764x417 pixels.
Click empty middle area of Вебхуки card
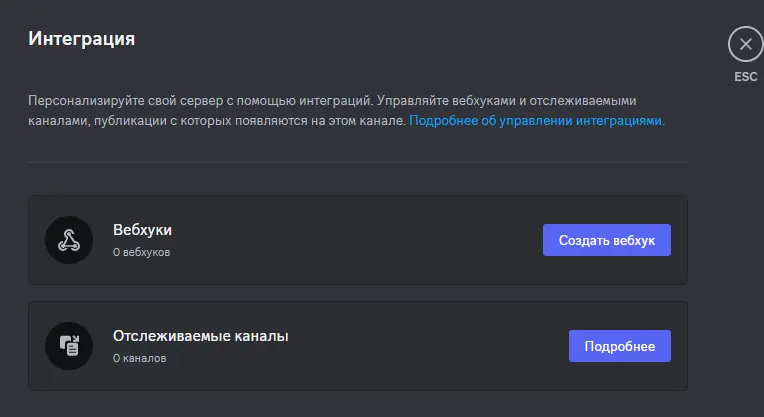pyautogui.click(x=356, y=240)
